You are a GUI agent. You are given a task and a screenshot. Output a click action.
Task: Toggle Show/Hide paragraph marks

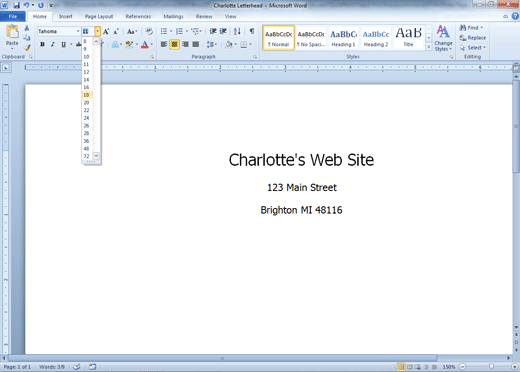coord(252,31)
